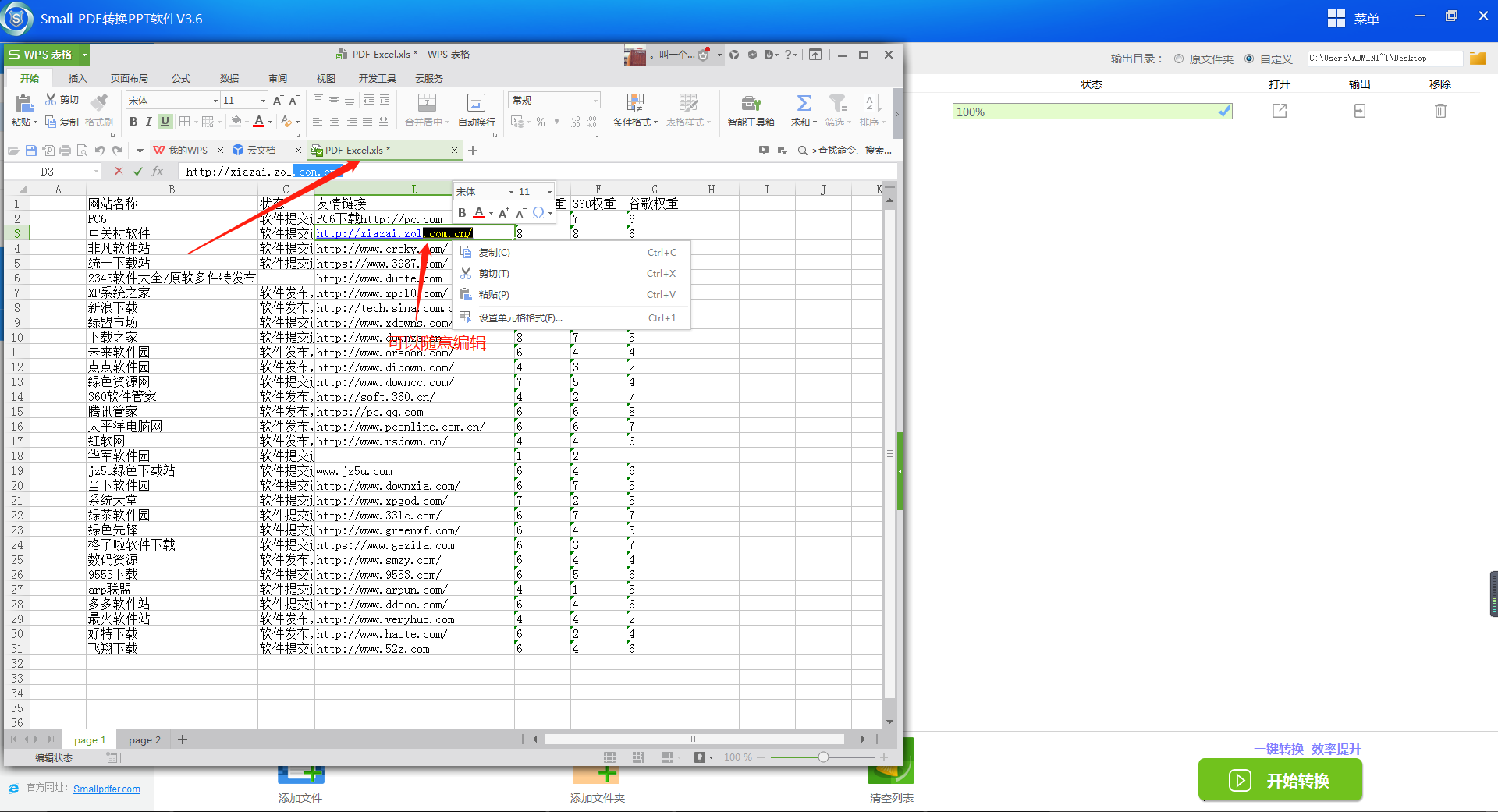Click the 开始转换 green button

[1280, 780]
